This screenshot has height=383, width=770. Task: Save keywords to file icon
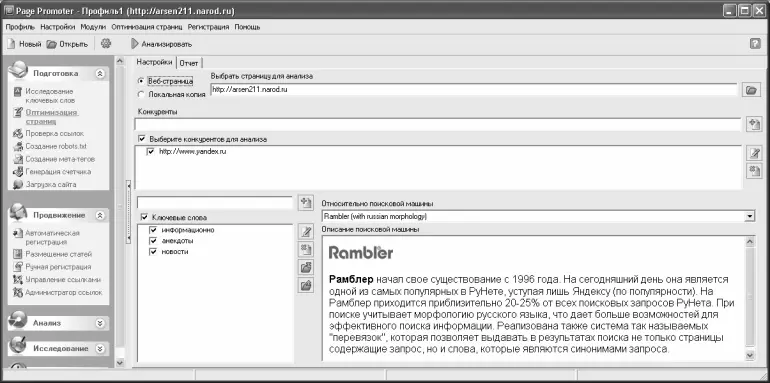click(306, 285)
